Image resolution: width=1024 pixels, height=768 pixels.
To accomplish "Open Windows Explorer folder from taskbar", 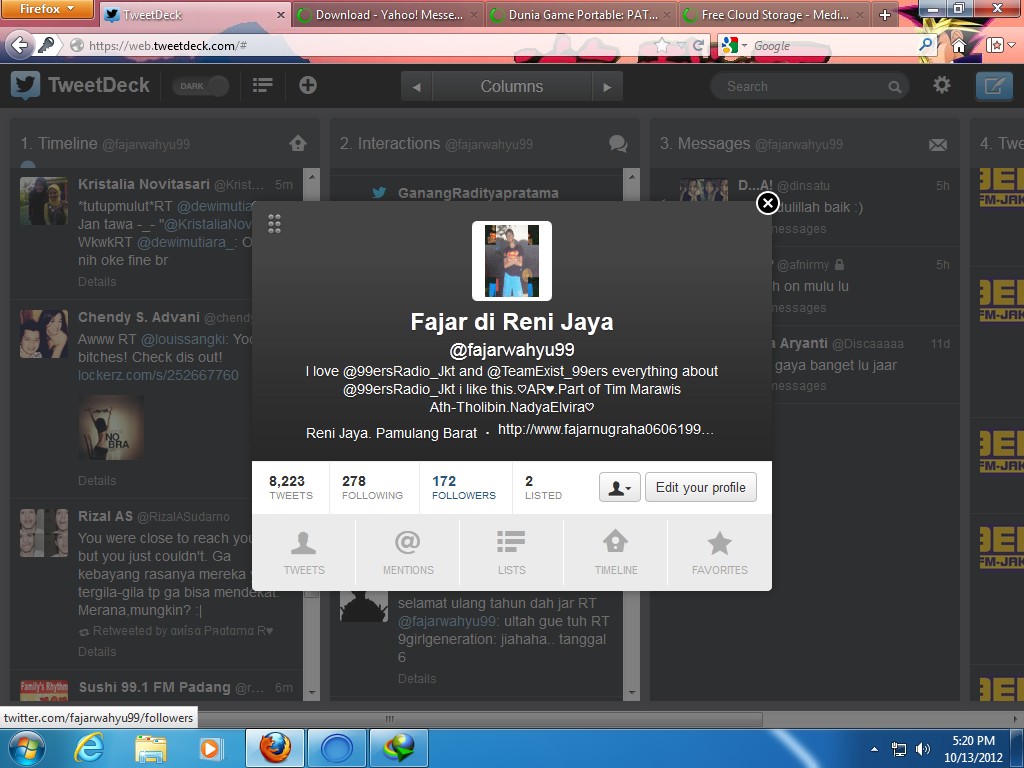I will tap(150, 748).
